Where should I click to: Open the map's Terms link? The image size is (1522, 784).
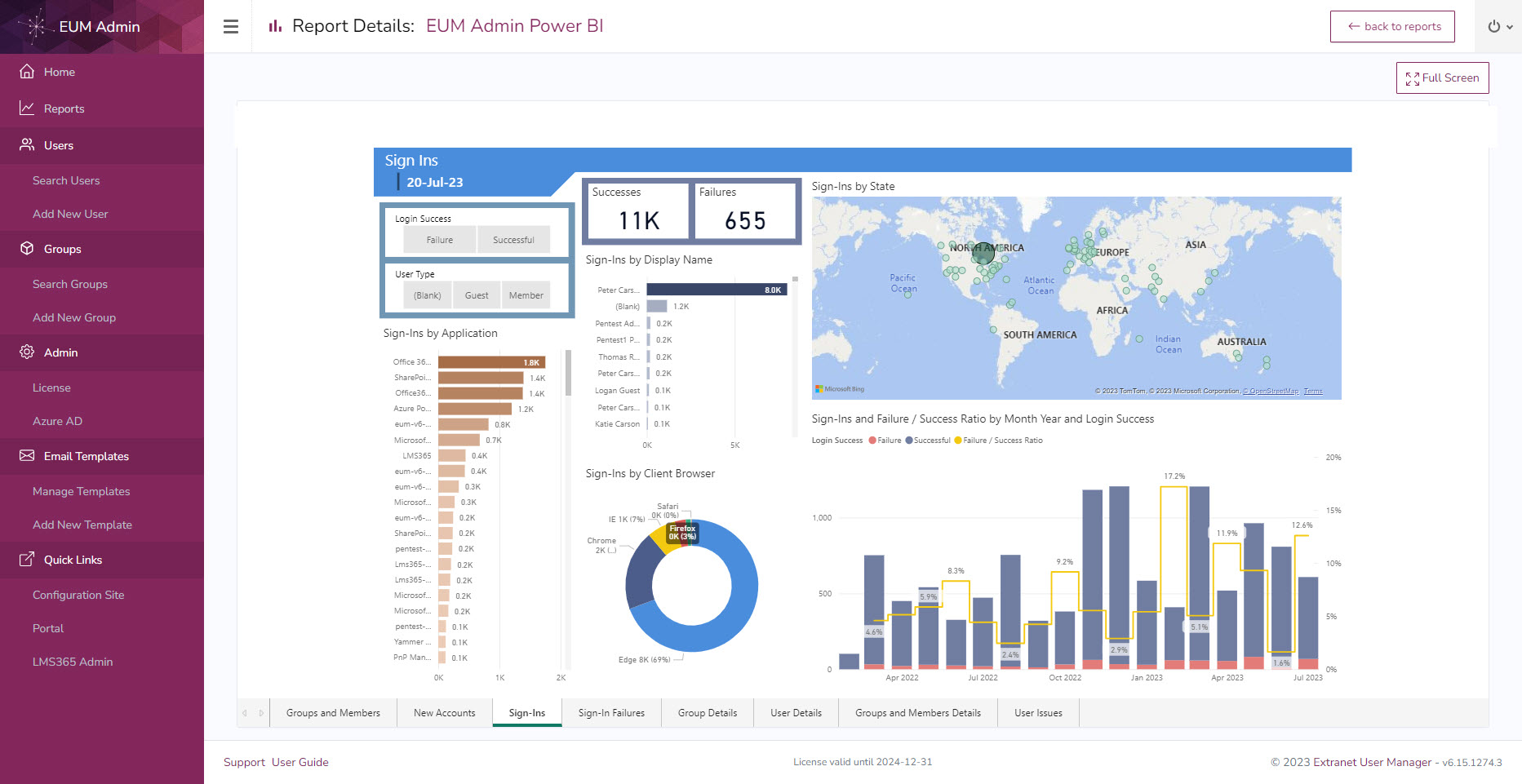pos(1312,392)
